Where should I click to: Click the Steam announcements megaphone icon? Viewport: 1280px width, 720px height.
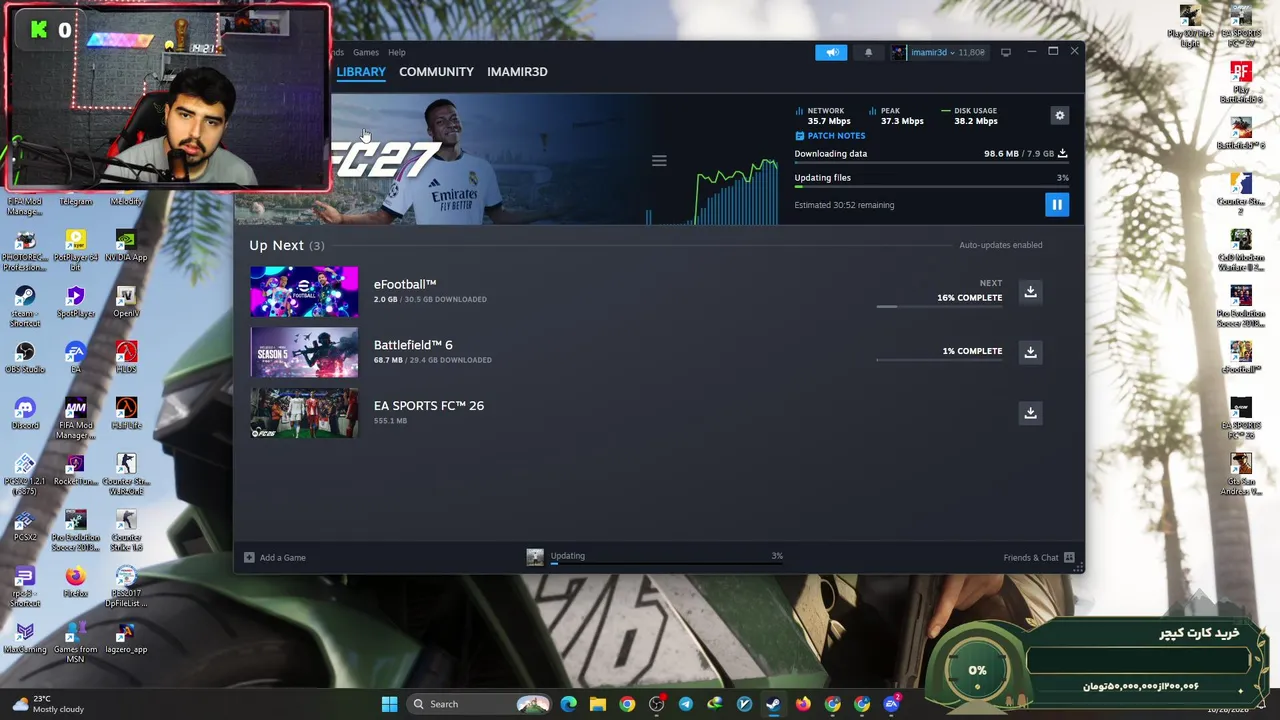pos(831,53)
